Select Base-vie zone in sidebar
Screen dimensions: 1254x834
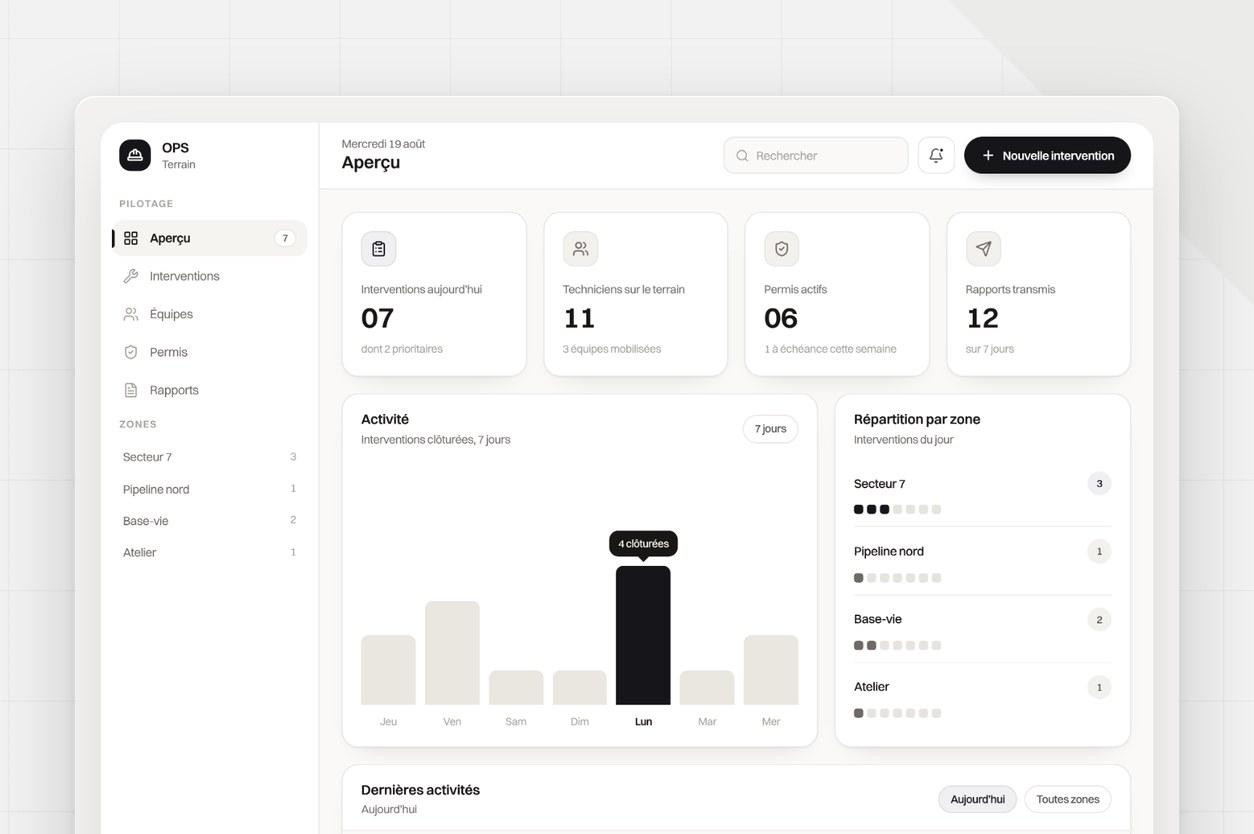point(209,521)
